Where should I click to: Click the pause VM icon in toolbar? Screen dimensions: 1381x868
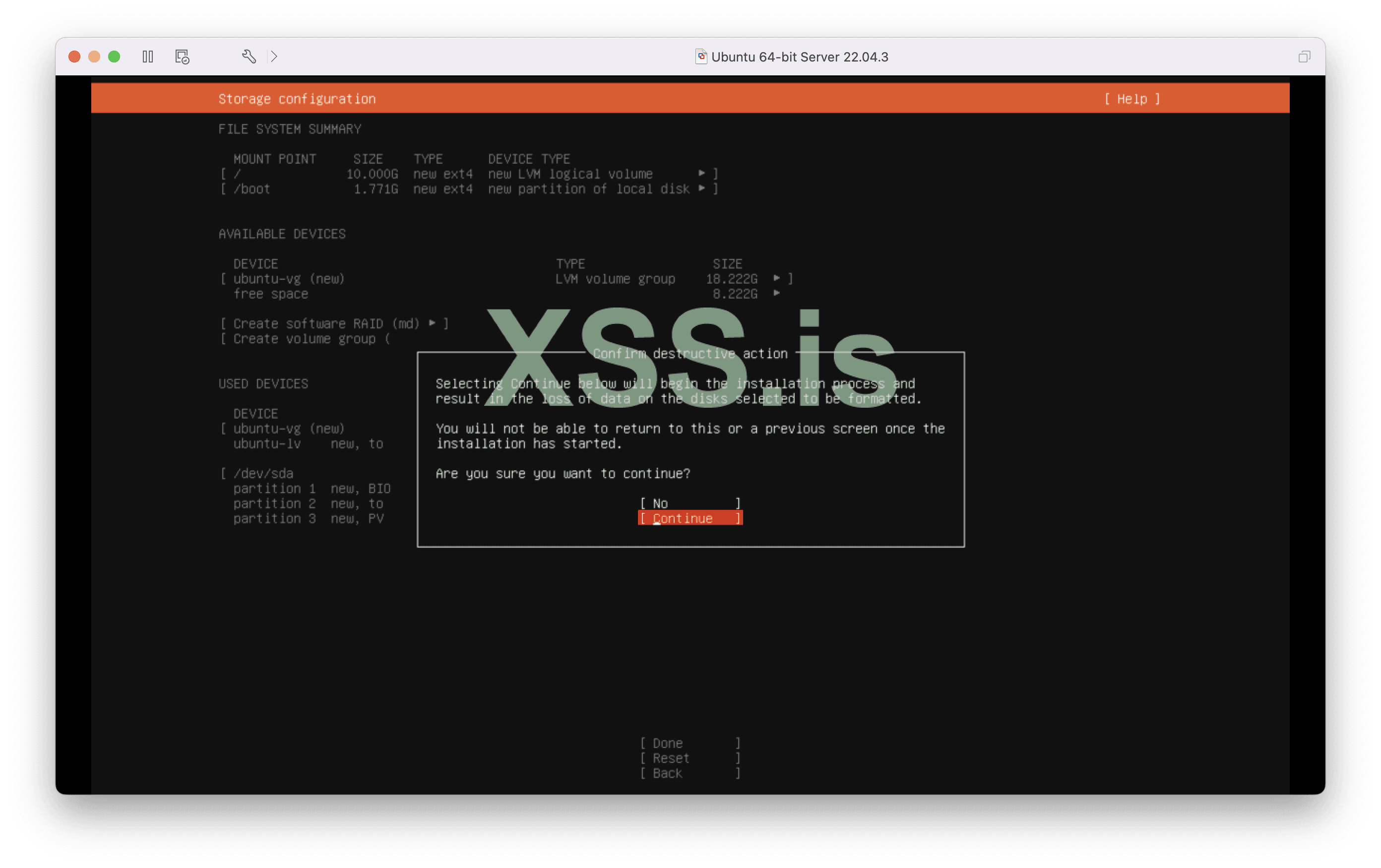point(147,57)
